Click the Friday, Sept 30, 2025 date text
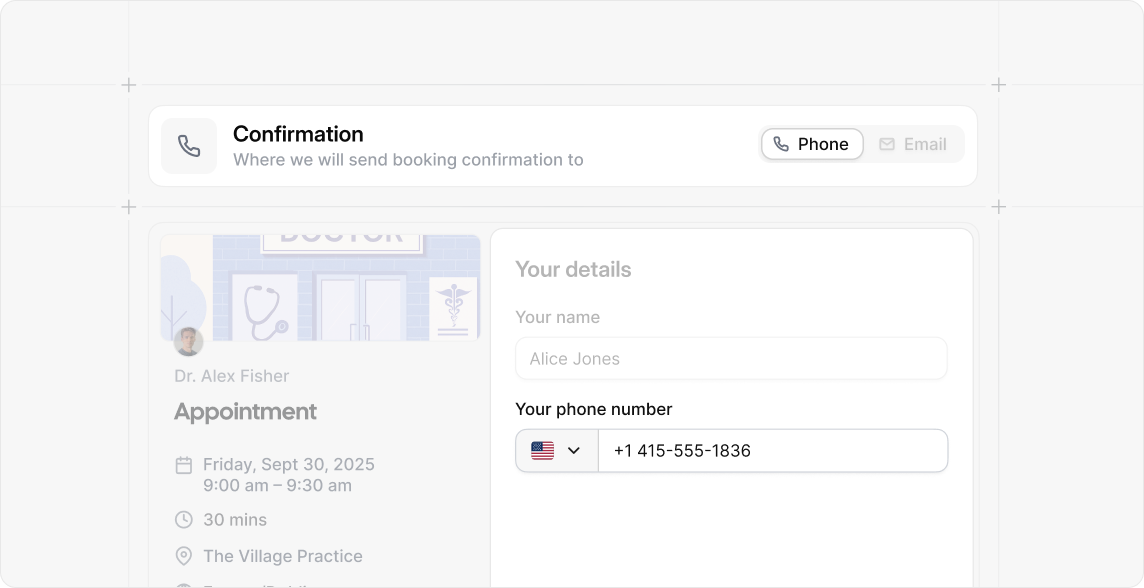Screen dimensions: 1144x588 [288, 465]
